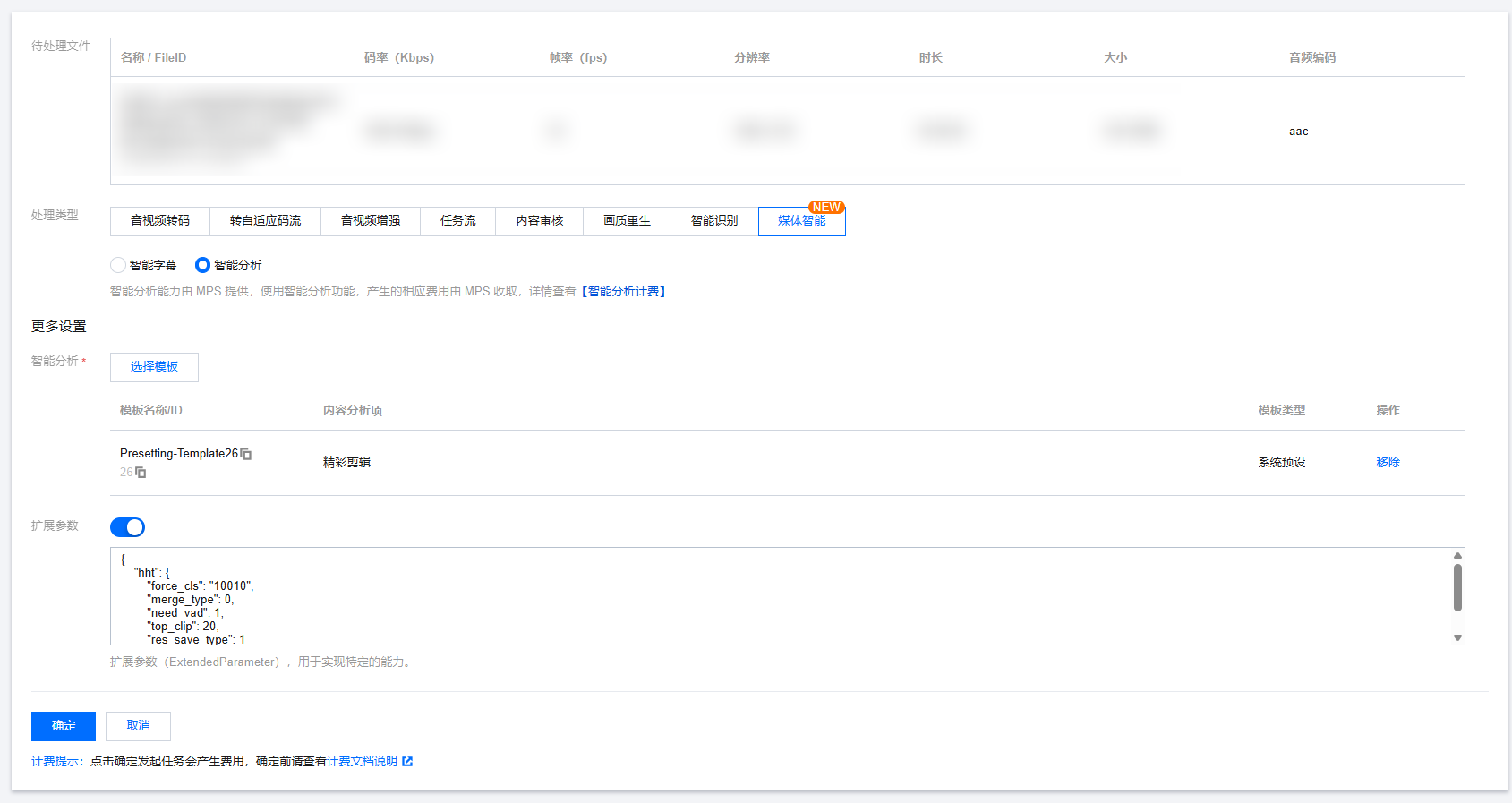The image size is (1512, 803).
Task: Copy the Presetting-Template26 name icon
Action: point(246,454)
